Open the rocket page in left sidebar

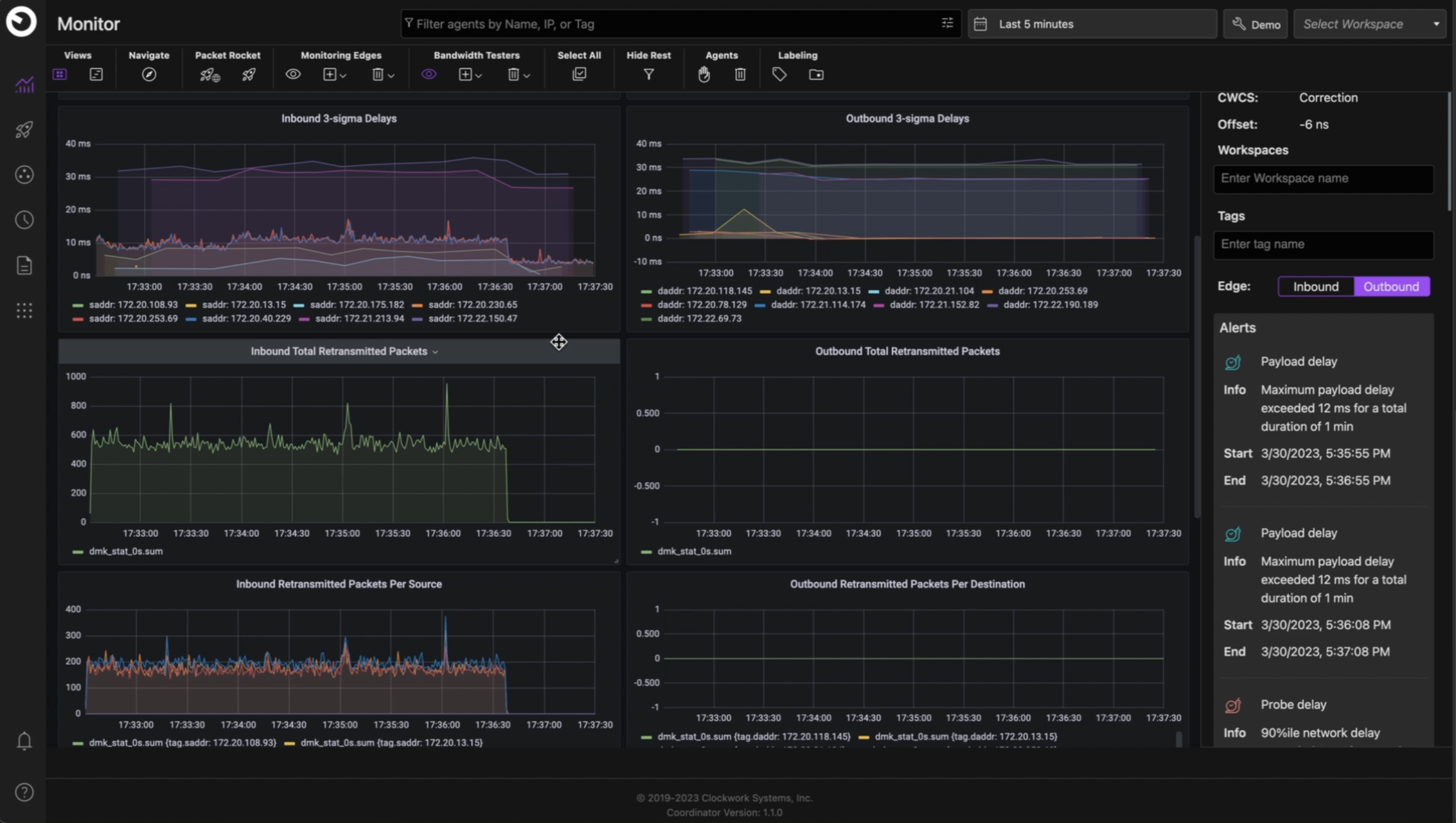pyautogui.click(x=24, y=129)
